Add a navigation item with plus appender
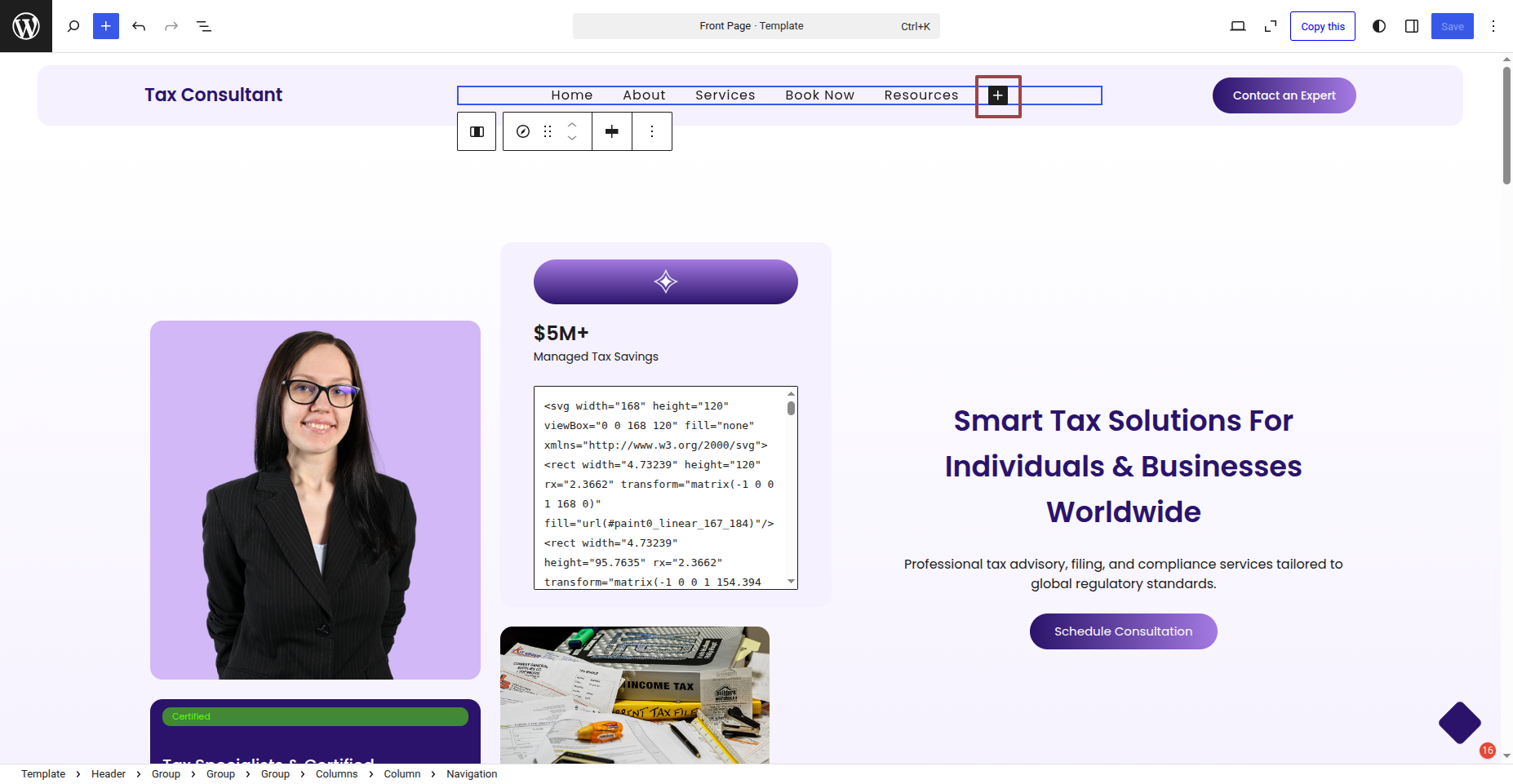The image size is (1513, 784). (x=998, y=95)
